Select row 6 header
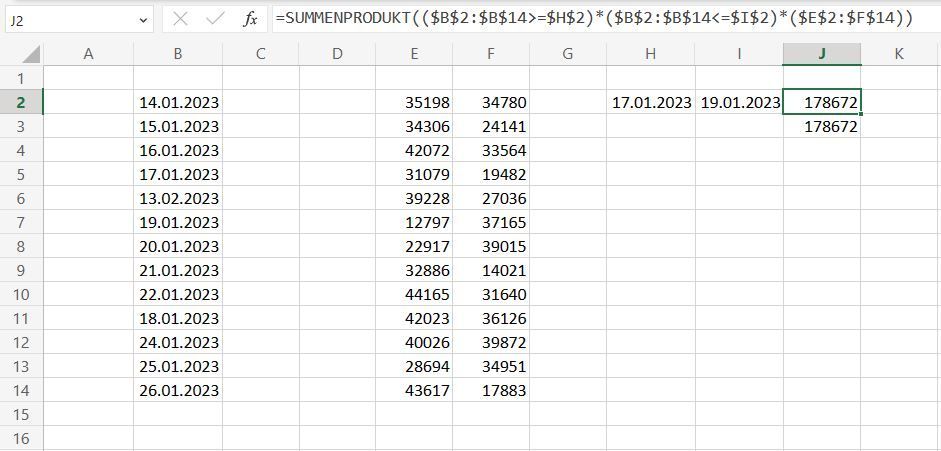The width and height of the screenshot is (941, 451). 22,199
